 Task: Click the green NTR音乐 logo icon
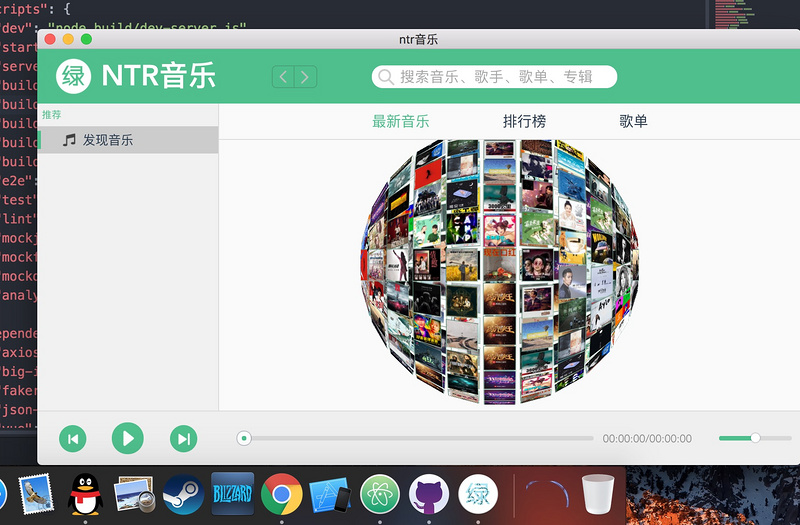pos(73,77)
